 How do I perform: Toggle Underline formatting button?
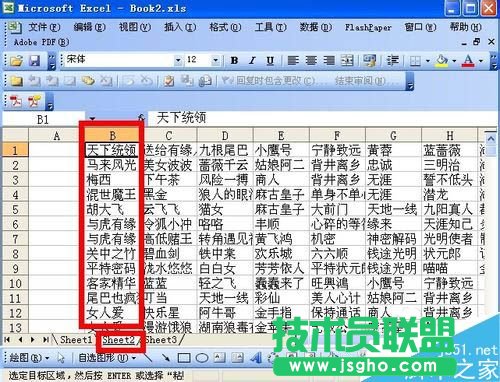coord(270,61)
